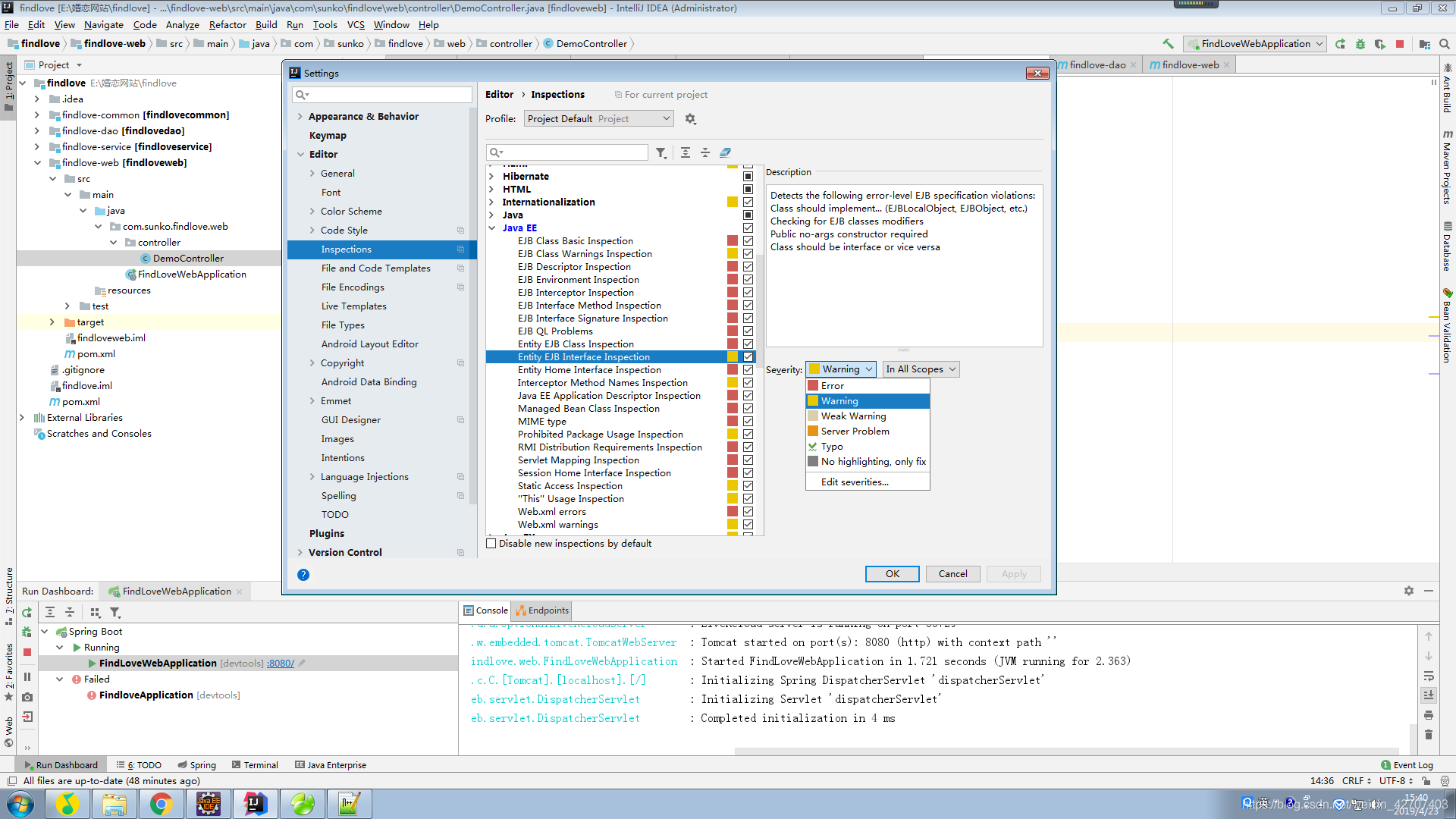Click the Cancel button

pos(953,574)
